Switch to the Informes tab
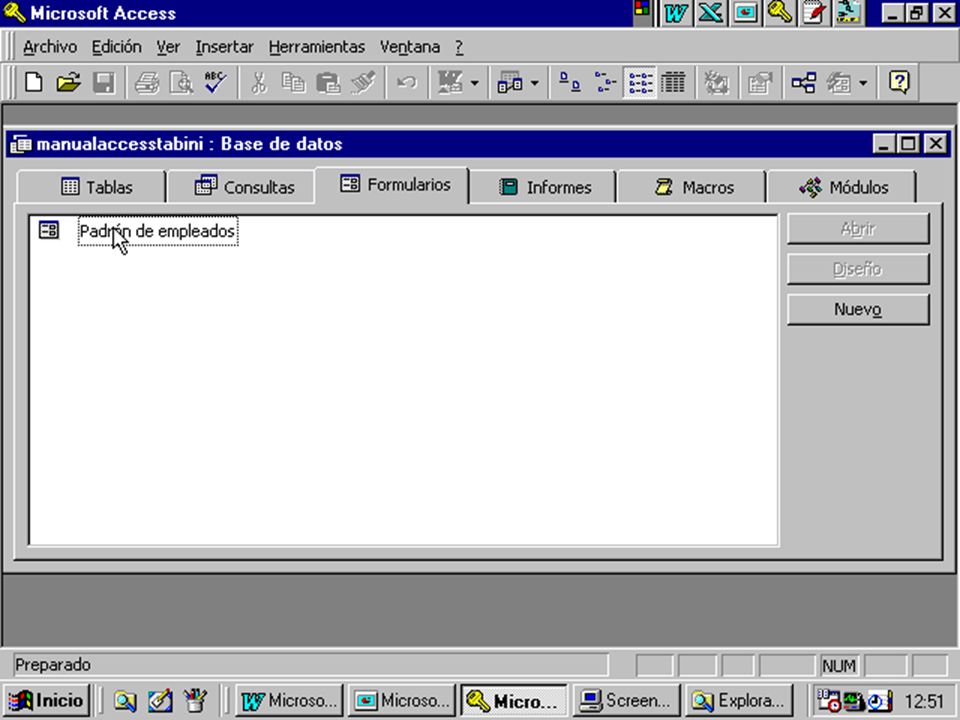This screenshot has width=960, height=720. tap(542, 187)
